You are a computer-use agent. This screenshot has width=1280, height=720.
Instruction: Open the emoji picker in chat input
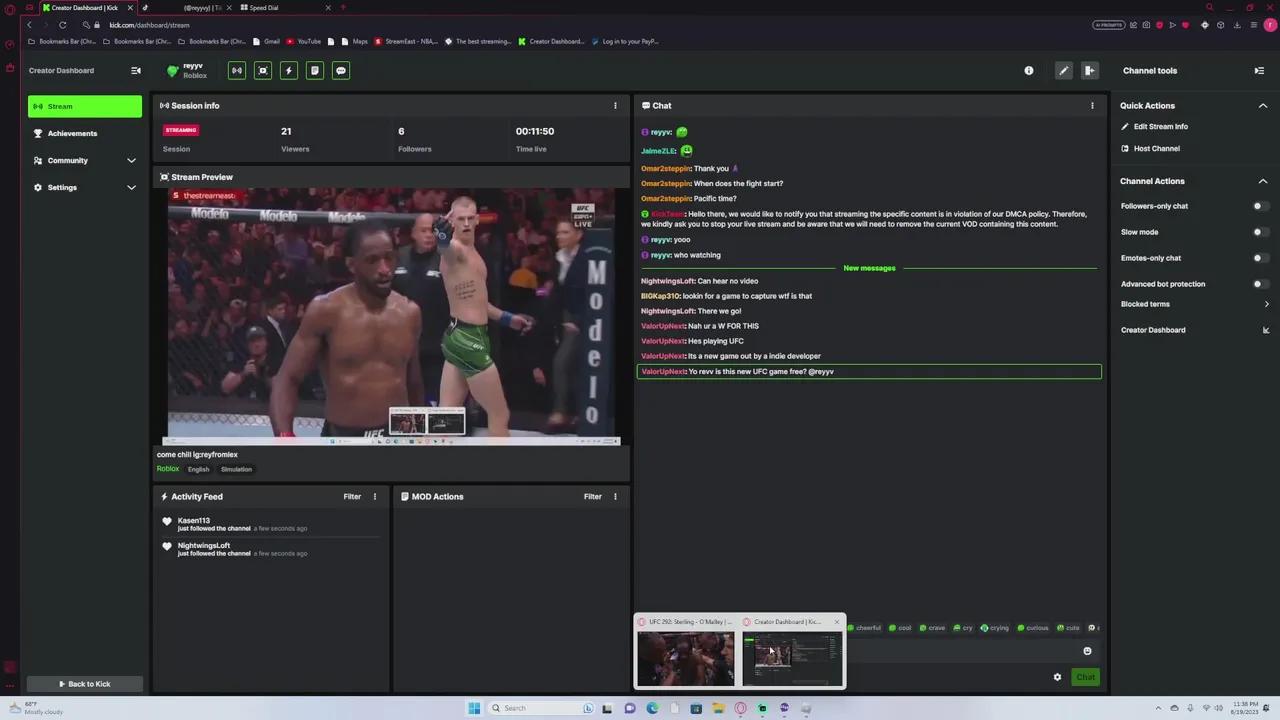click(1087, 651)
